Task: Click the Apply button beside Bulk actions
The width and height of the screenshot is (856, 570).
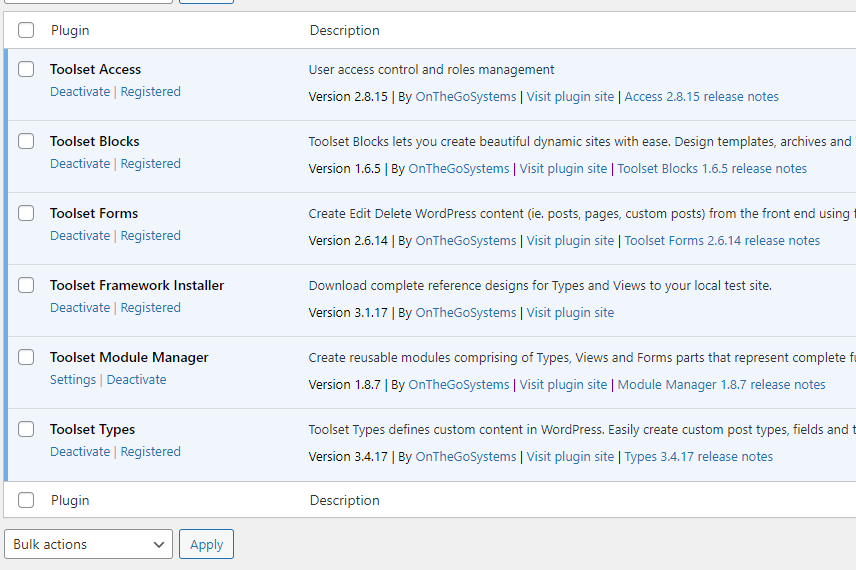Action: (x=206, y=544)
